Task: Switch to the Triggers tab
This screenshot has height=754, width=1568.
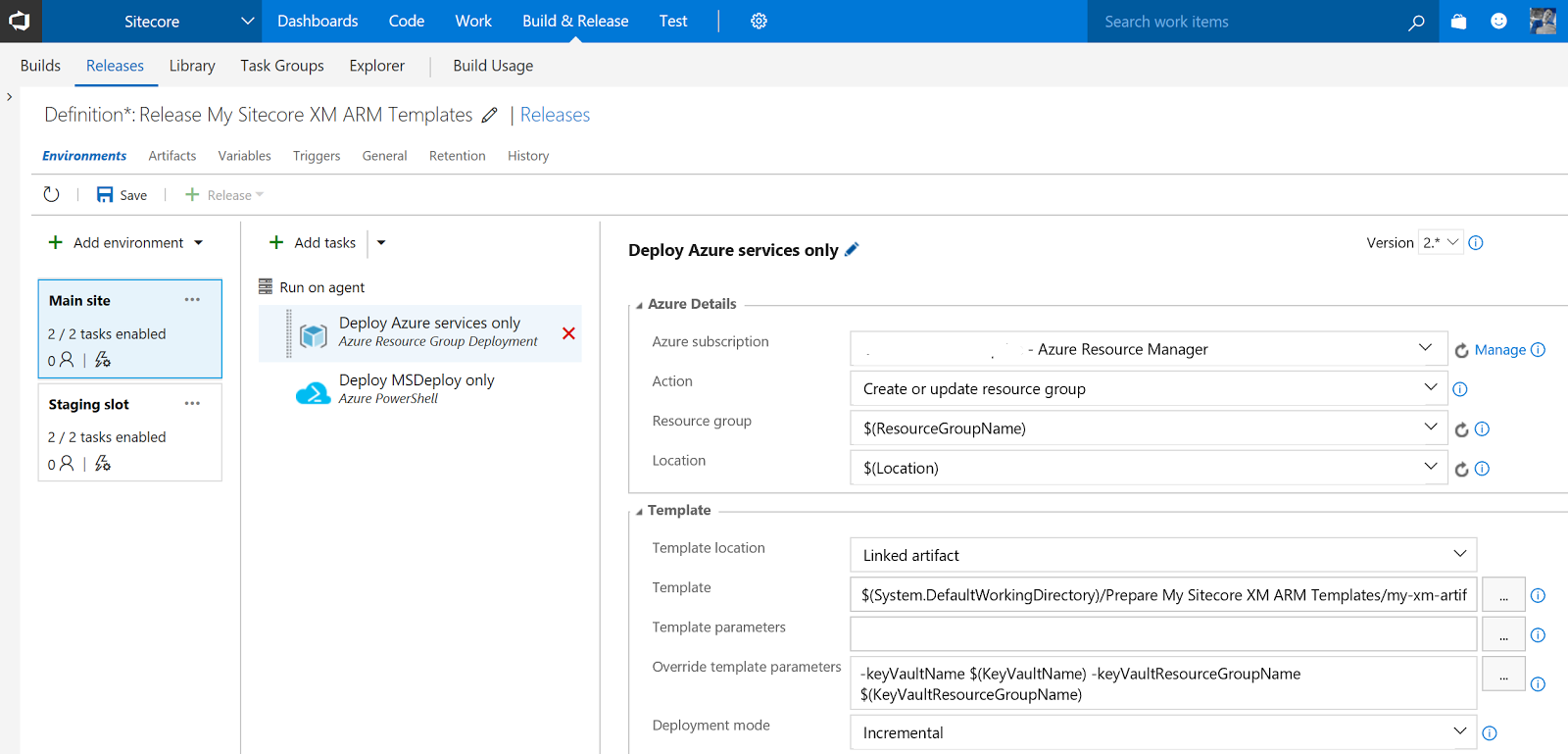Action: [x=317, y=156]
